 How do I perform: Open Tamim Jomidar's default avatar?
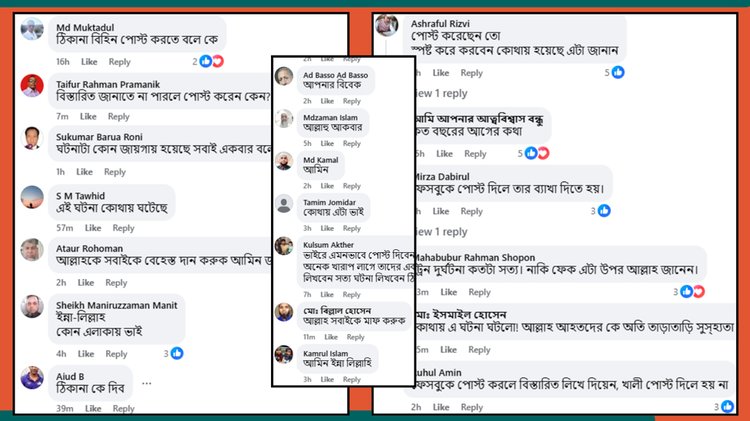point(284,204)
